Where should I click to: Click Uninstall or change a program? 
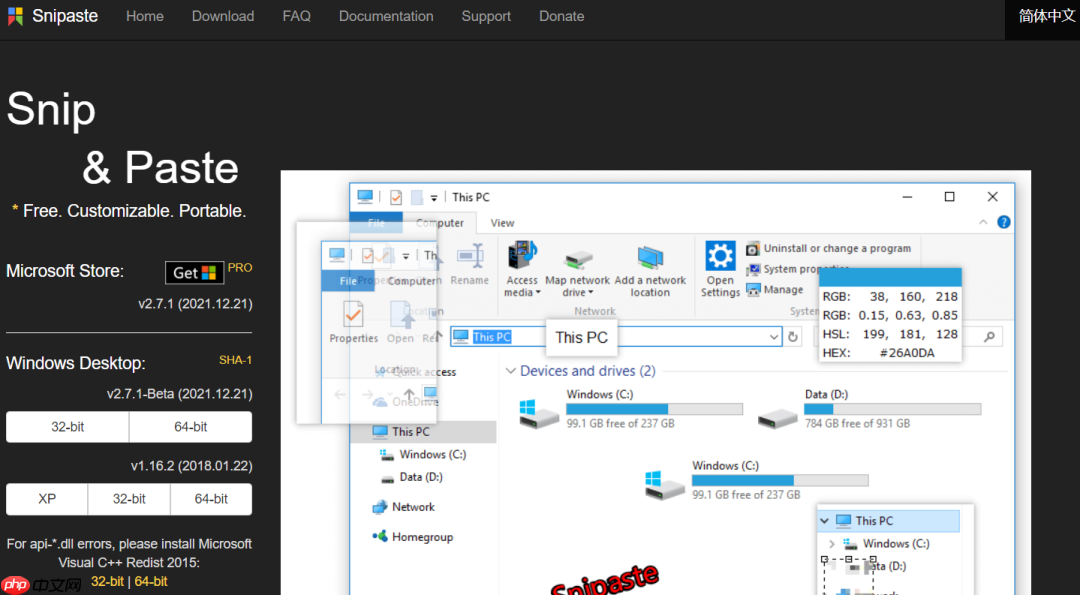coord(829,249)
